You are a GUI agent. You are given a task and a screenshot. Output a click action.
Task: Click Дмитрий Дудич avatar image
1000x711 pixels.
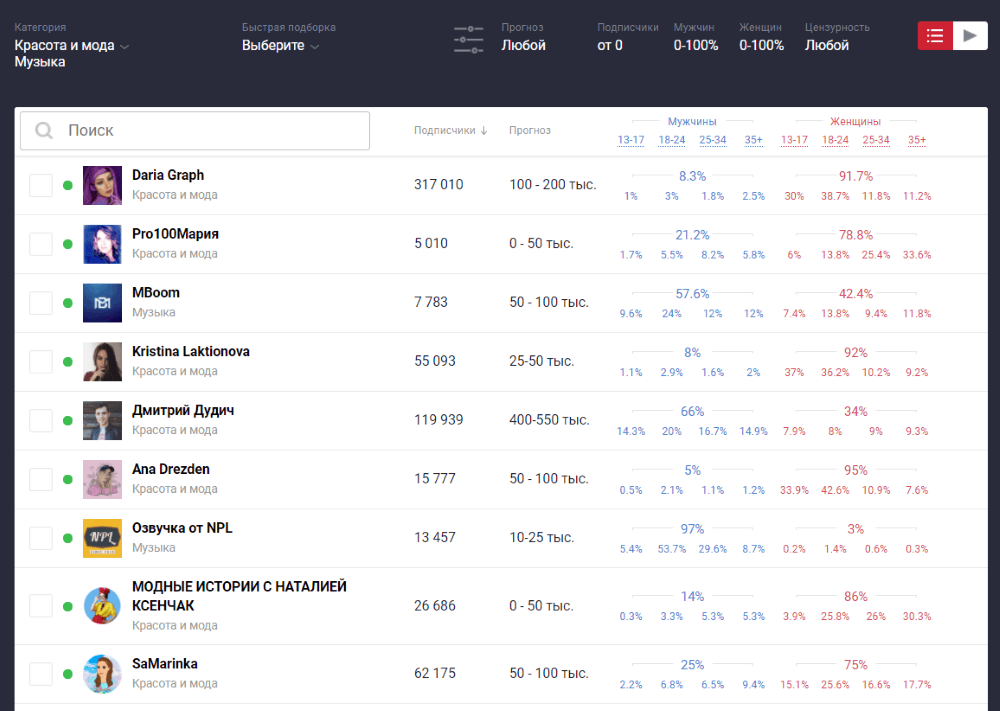pos(102,420)
